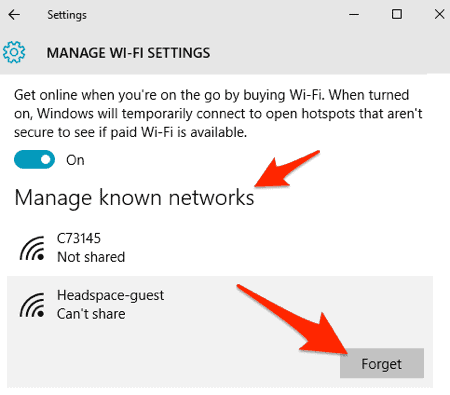450x395 pixels.
Task: Click the Settings window title text
Action: [x=67, y=15]
